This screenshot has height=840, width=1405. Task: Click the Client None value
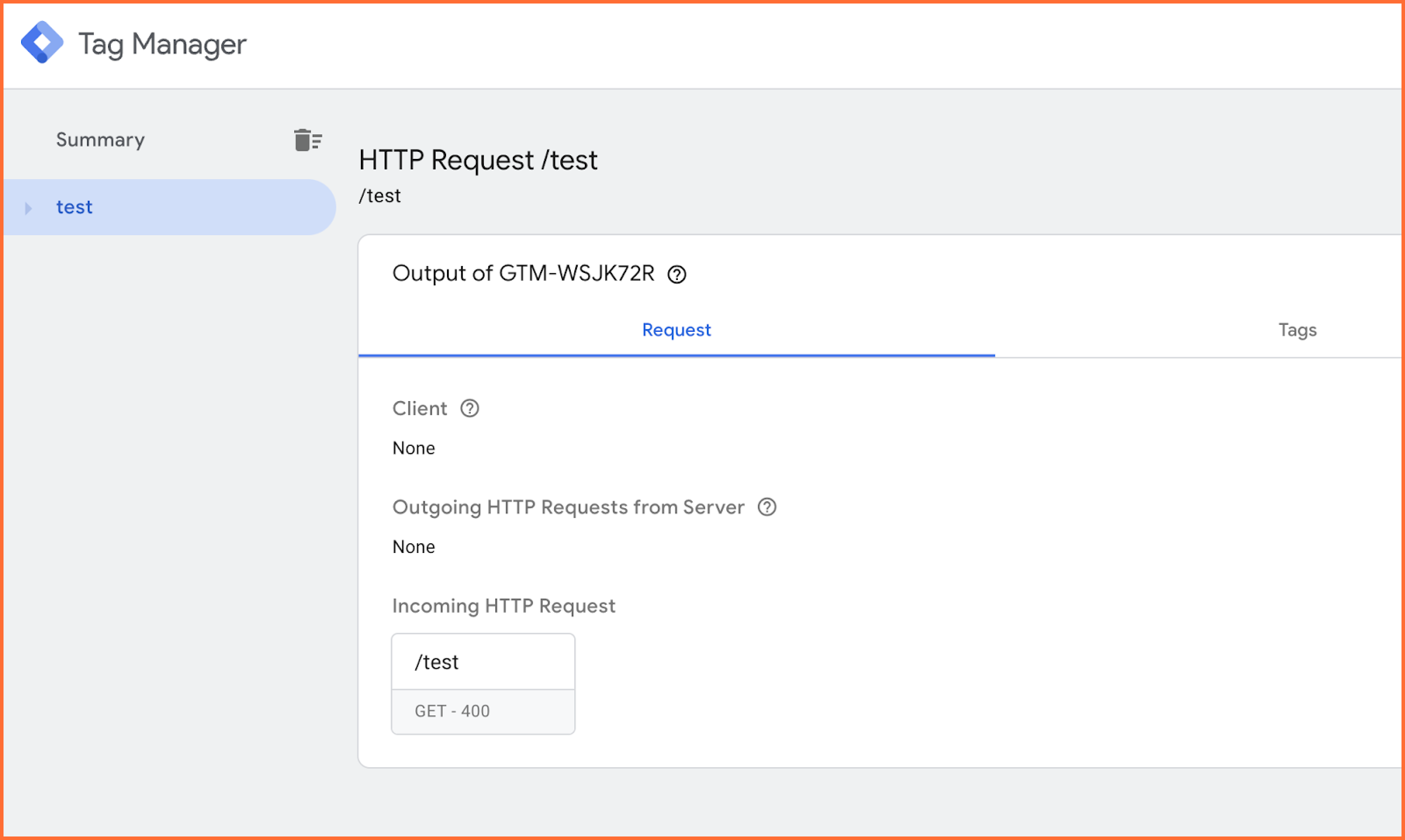(414, 448)
